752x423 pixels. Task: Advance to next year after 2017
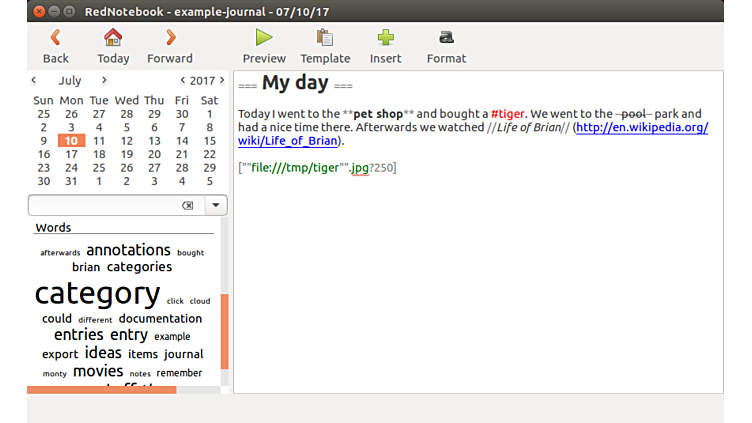222,80
